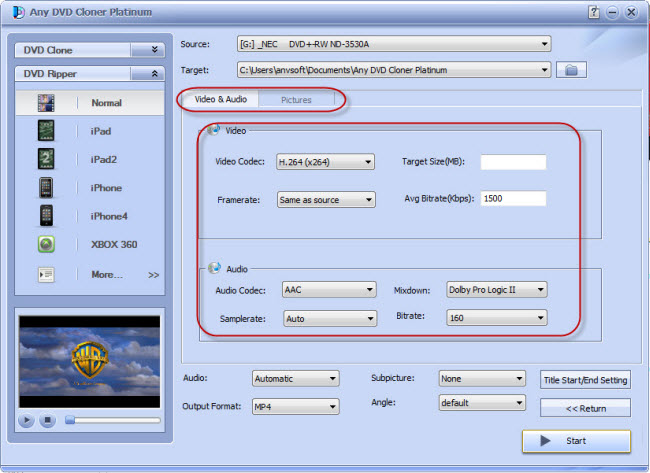Click the Avg Bitrate(Kbps) field
650x473 pixels.
point(513,199)
